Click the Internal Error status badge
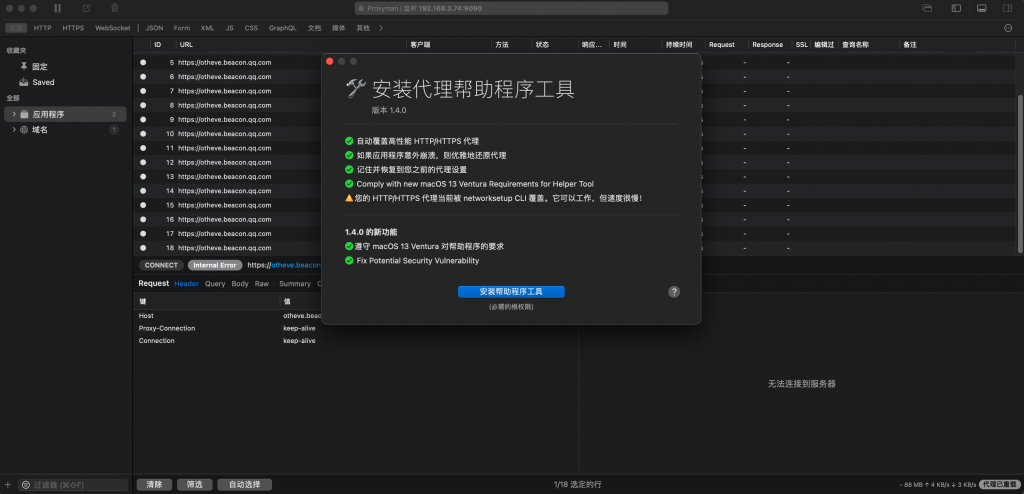 click(215, 265)
